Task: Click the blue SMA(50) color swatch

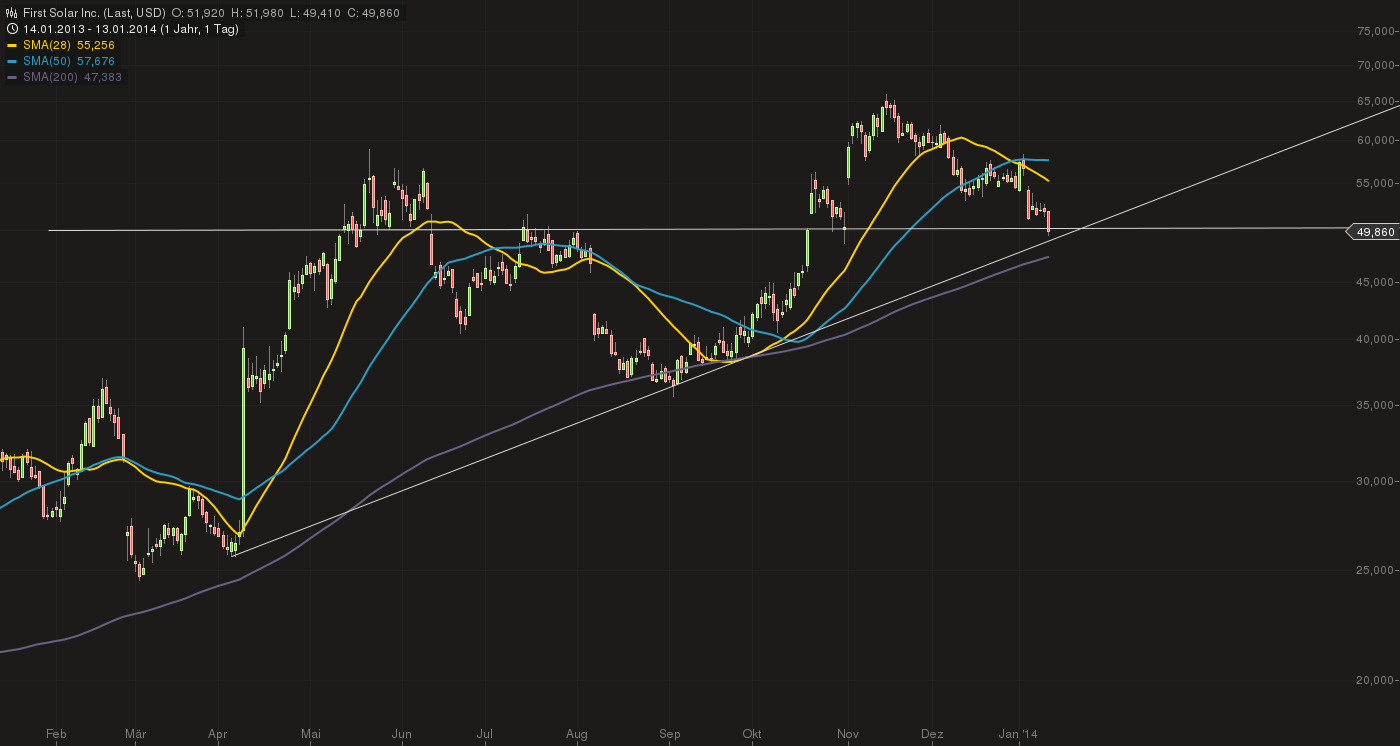Action: coord(12,61)
